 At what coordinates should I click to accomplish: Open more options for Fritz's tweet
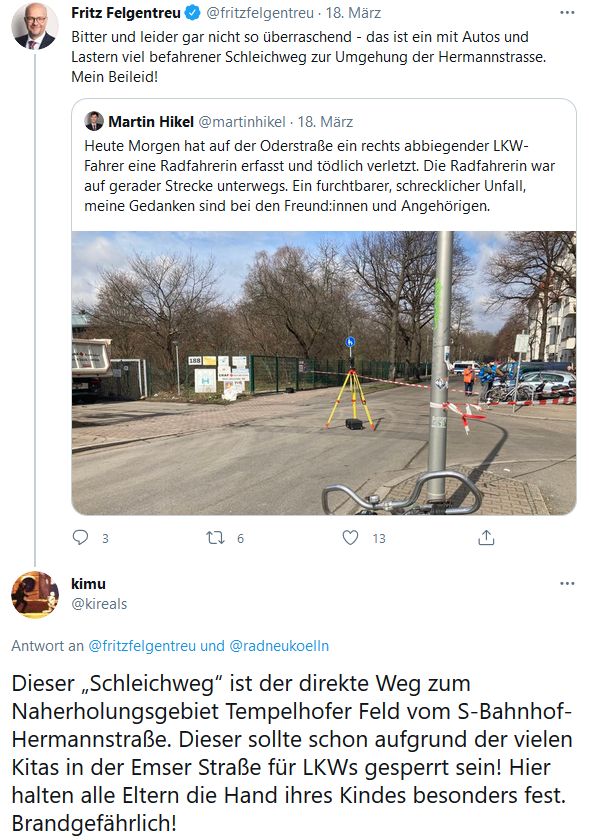point(567,12)
